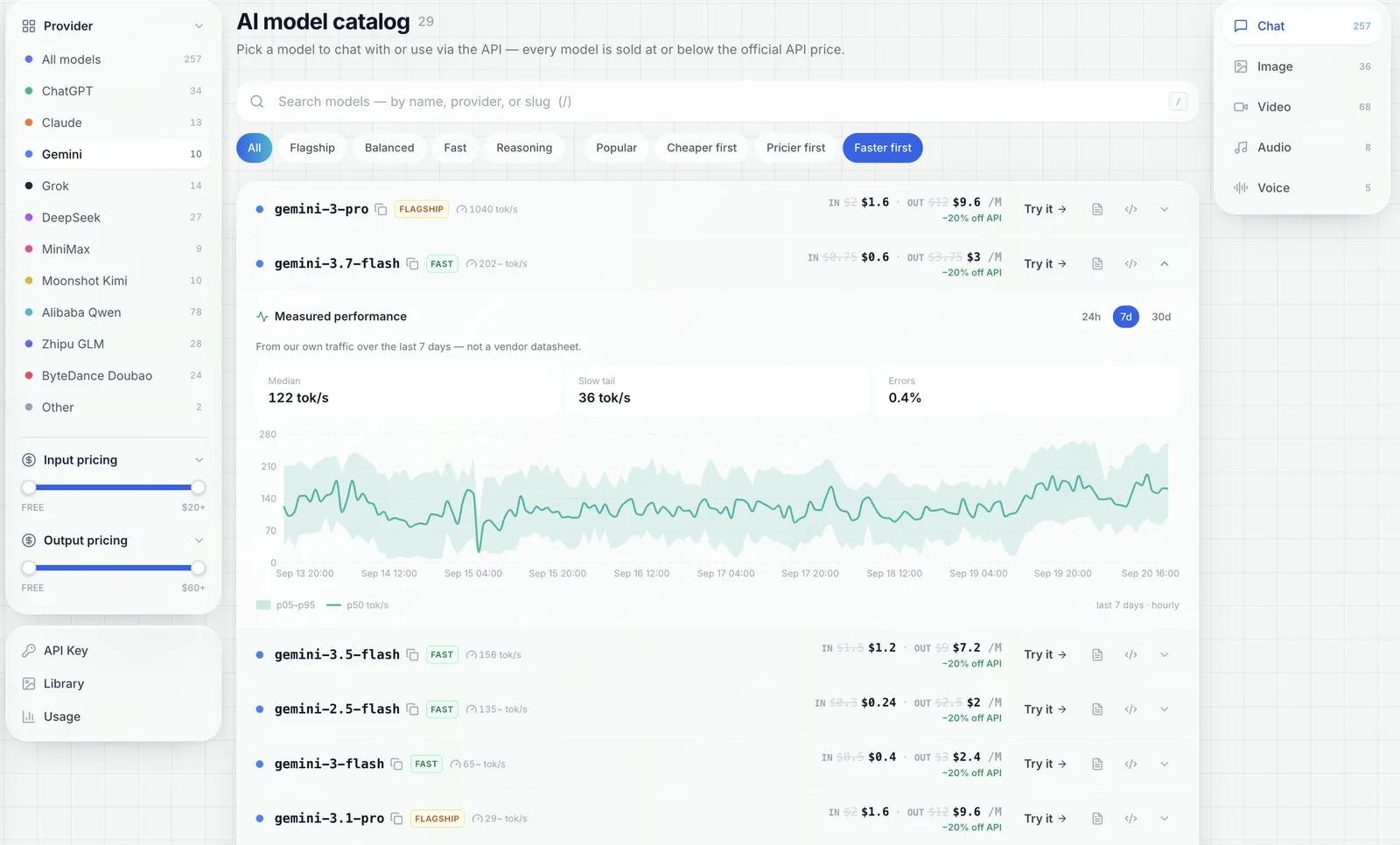
Task: Focus the model search field
Action: pos(717,101)
